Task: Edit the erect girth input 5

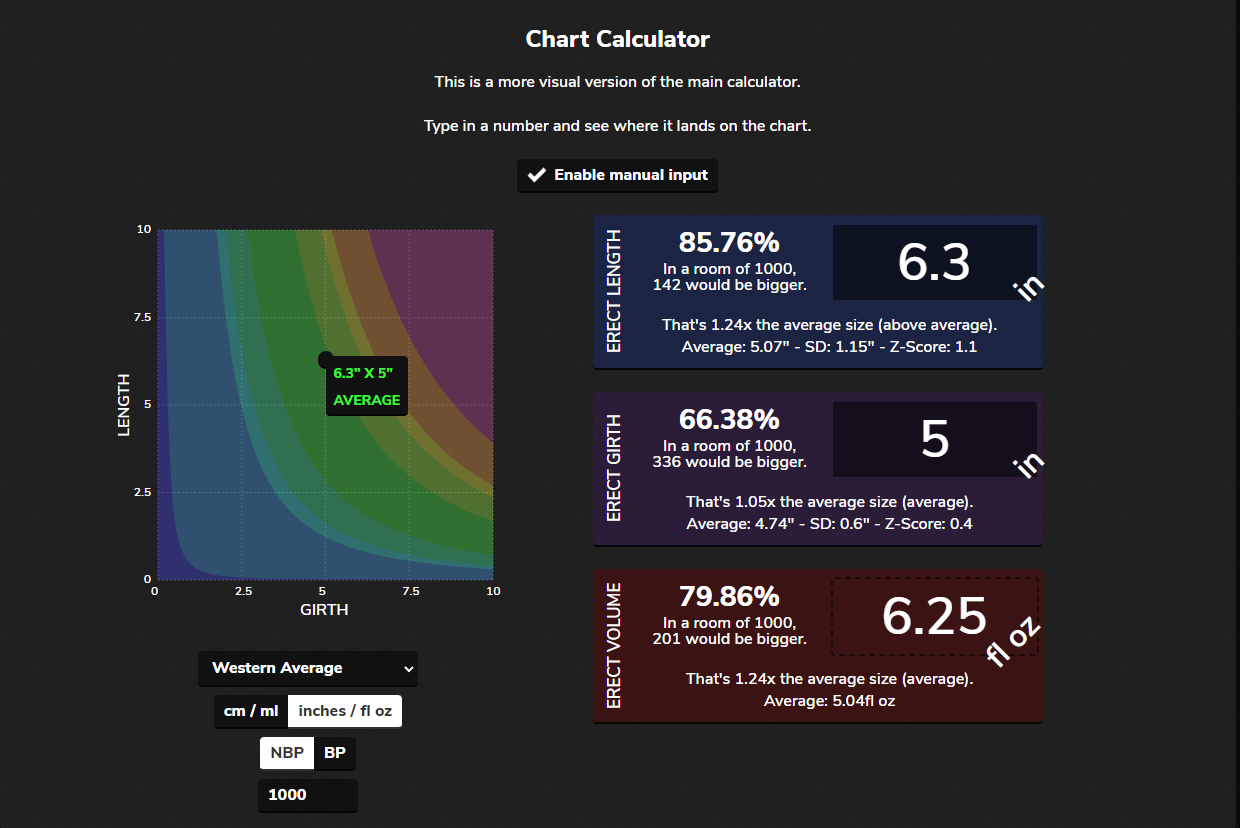Action: pyautogui.click(x=934, y=439)
